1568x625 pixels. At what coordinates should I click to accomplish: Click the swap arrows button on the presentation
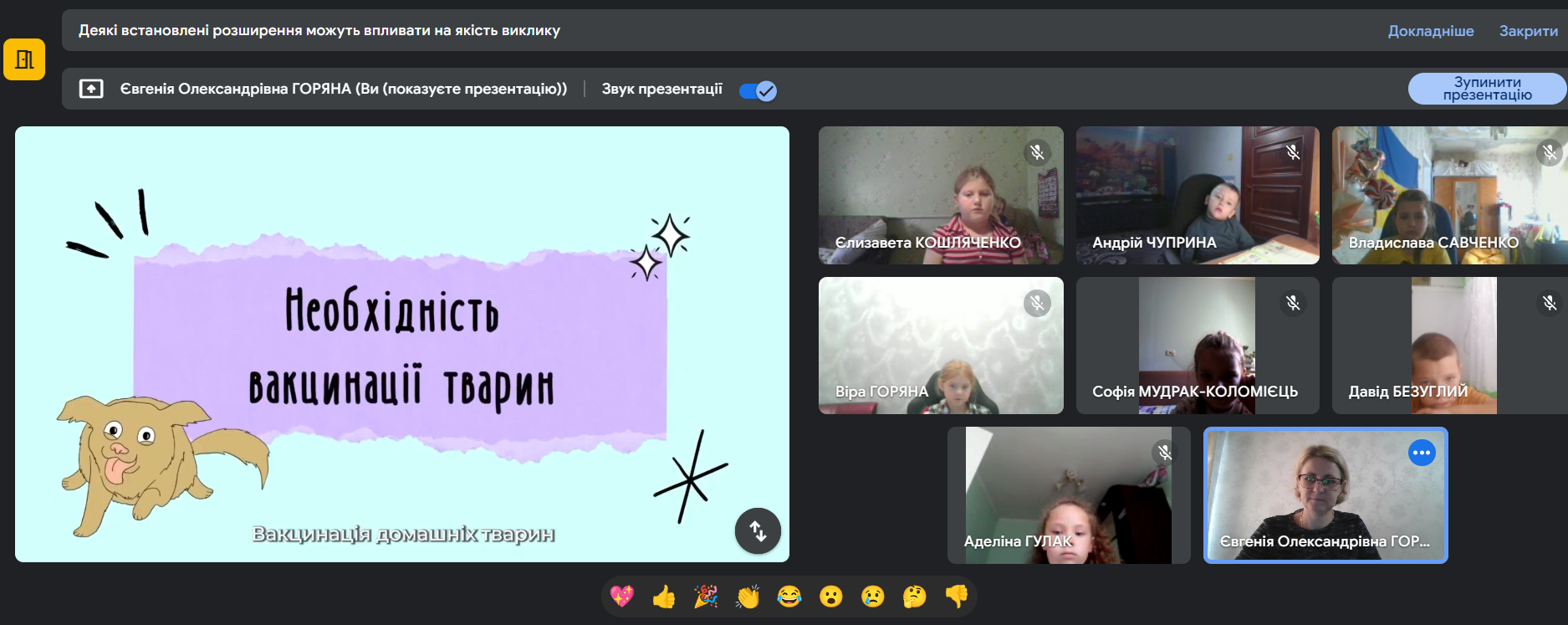(758, 530)
